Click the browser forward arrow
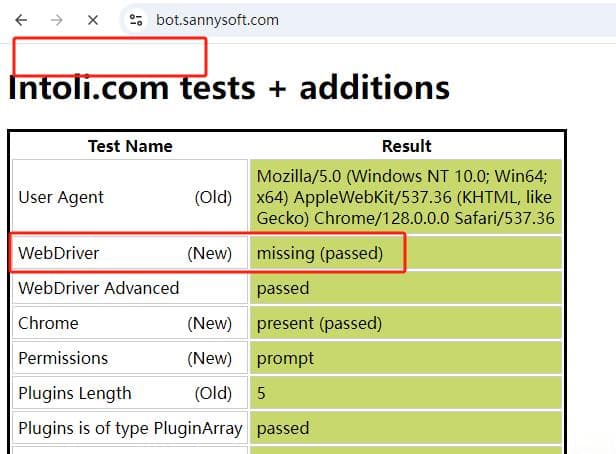 click(57, 20)
